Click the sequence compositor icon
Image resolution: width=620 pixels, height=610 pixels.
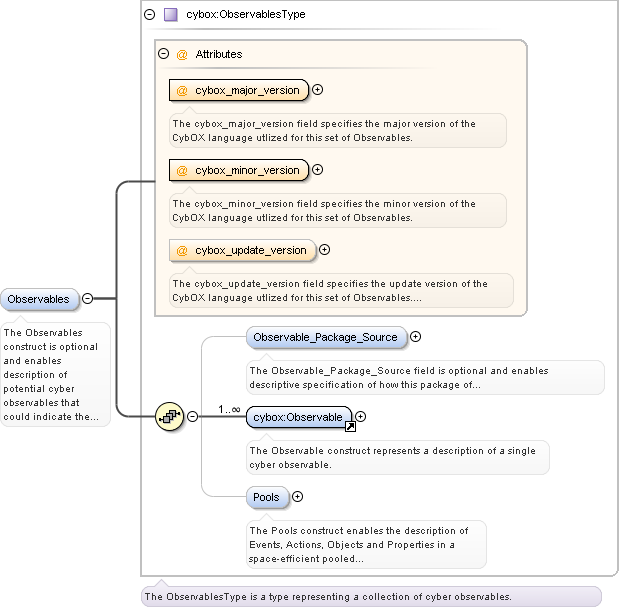click(169, 416)
